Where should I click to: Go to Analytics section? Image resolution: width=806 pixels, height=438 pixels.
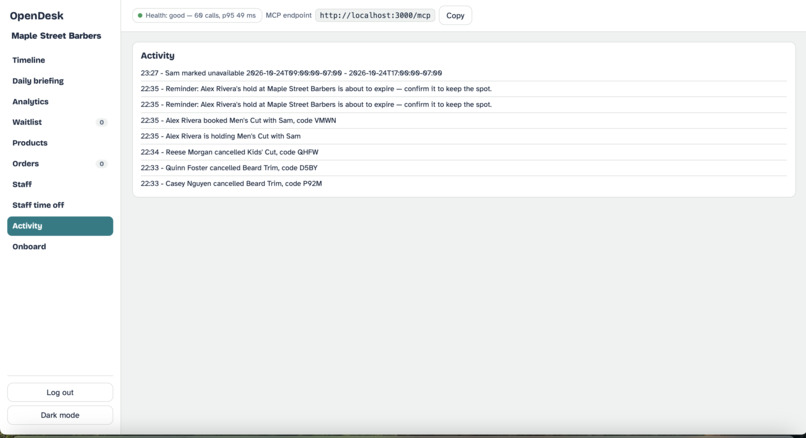tap(60, 101)
